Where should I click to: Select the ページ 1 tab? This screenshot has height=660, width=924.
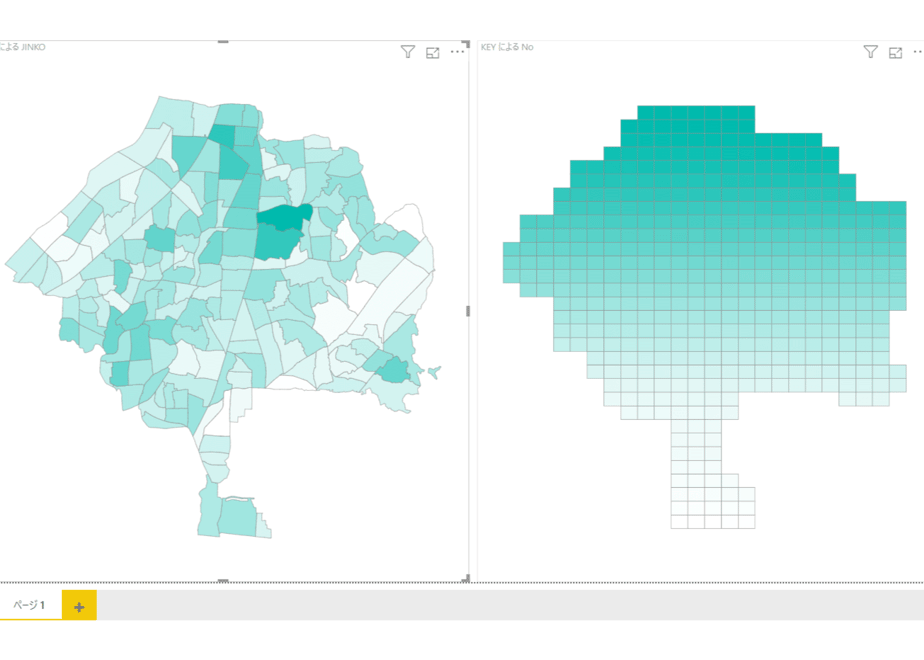[29, 605]
